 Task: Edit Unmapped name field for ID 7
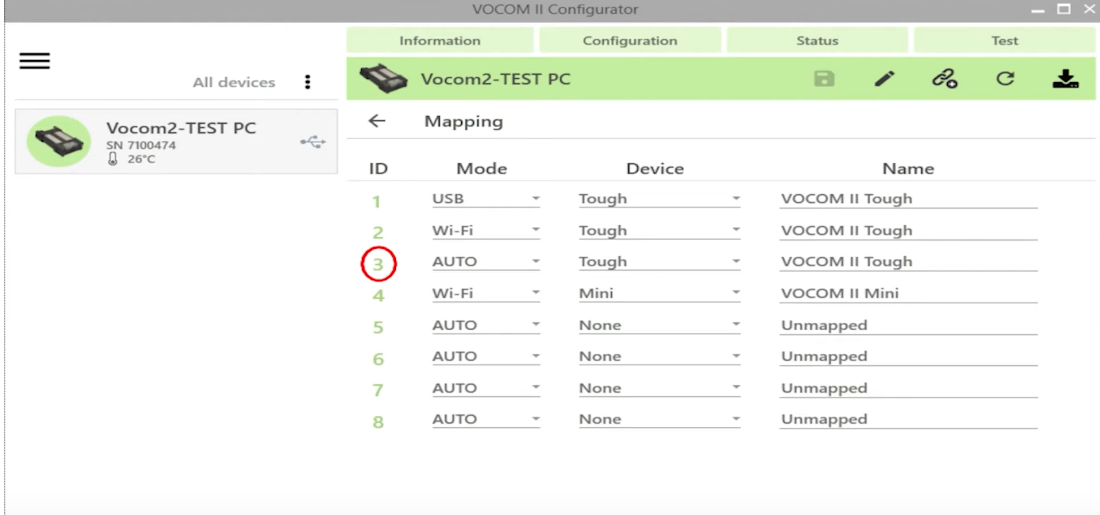(x=908, y=388)
